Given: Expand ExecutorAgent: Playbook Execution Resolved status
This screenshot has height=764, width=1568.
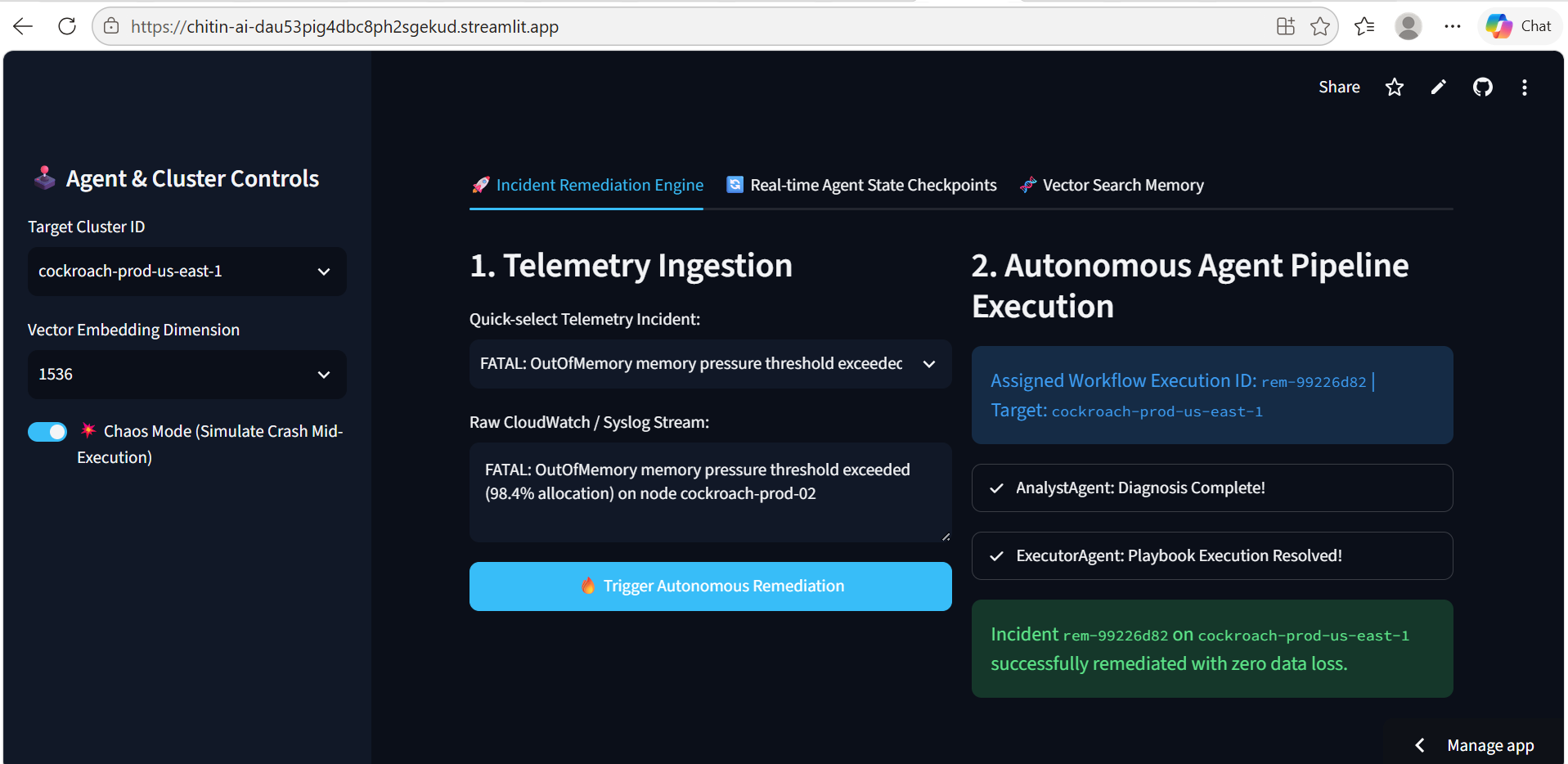Looking at the screenshot, I should point(1212,556).
